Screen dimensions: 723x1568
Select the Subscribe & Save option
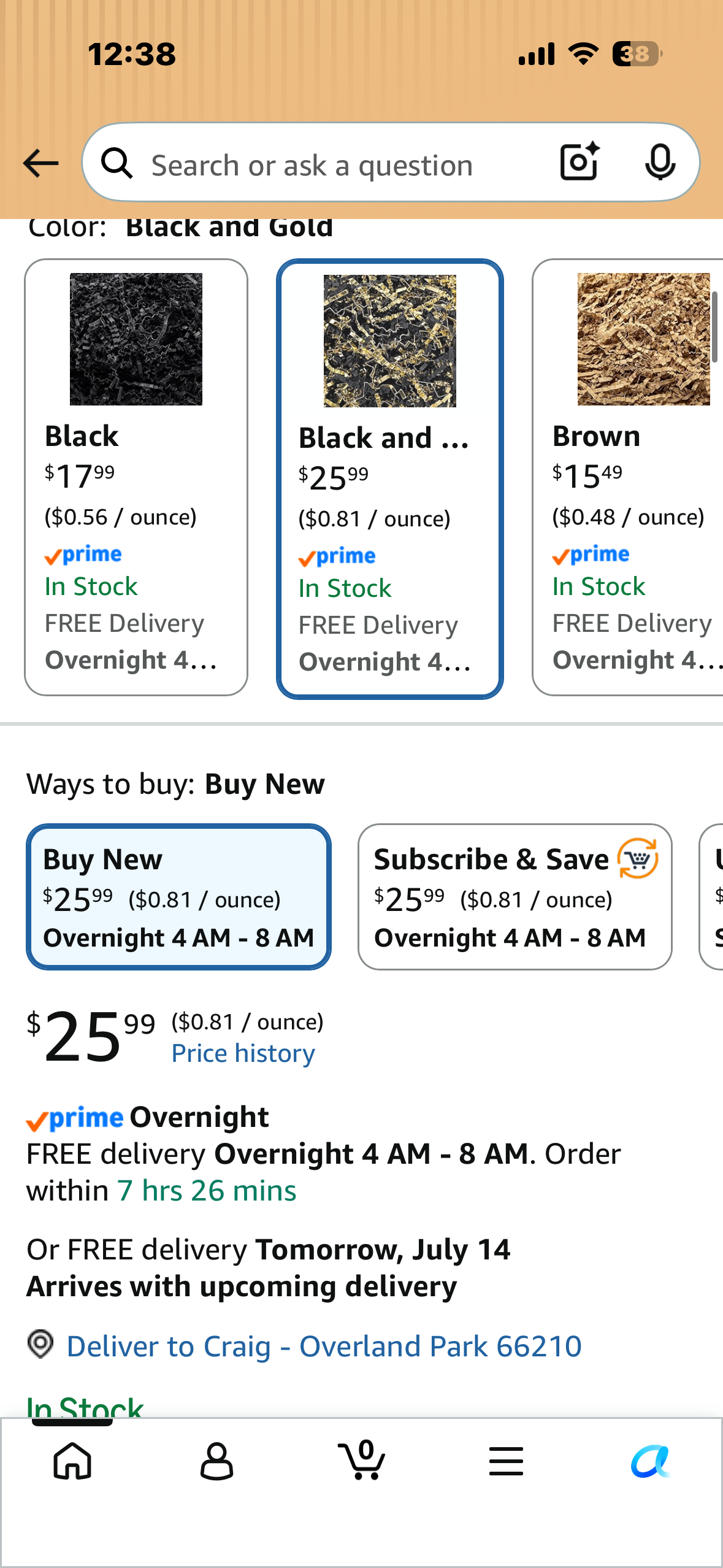point(515,897)
